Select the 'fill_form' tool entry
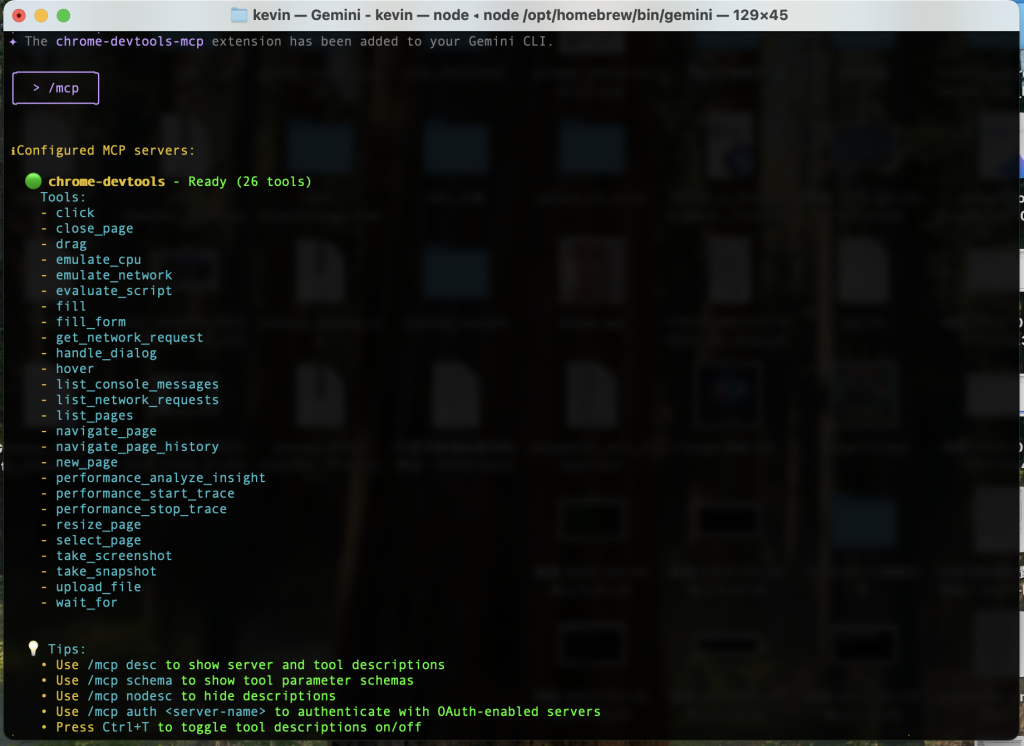The image size is (1024, 746). pyautogui.click(x=90, y=322)
